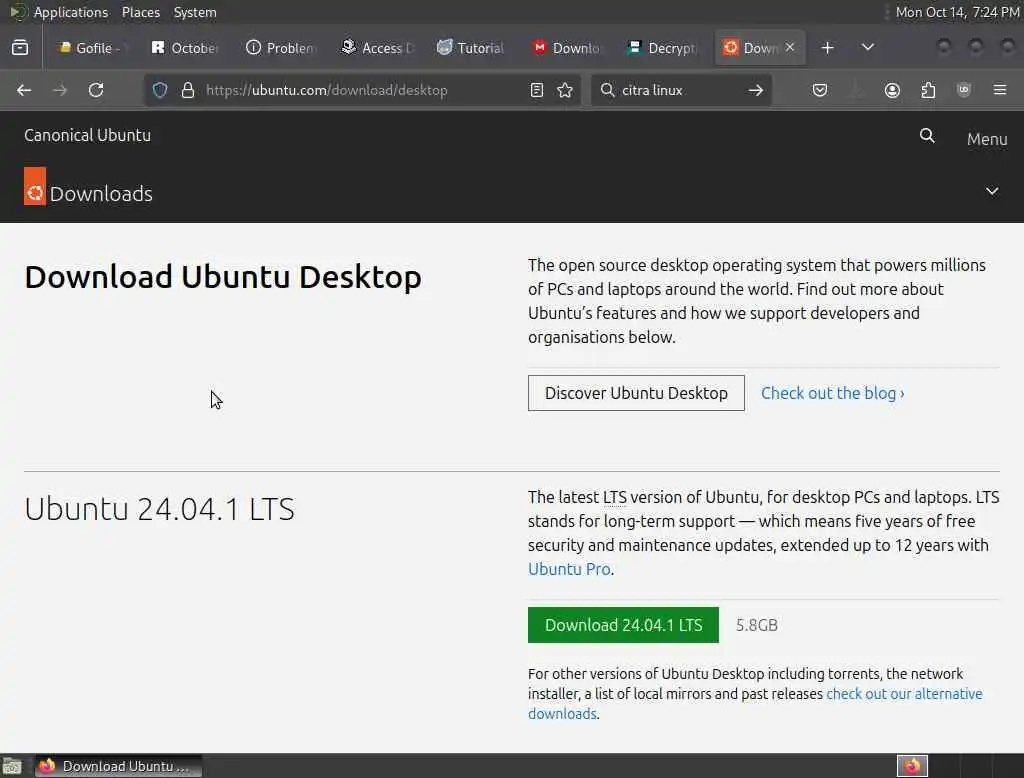Click the Firefox View icon

pyautogui.click(x=20, y=48)
